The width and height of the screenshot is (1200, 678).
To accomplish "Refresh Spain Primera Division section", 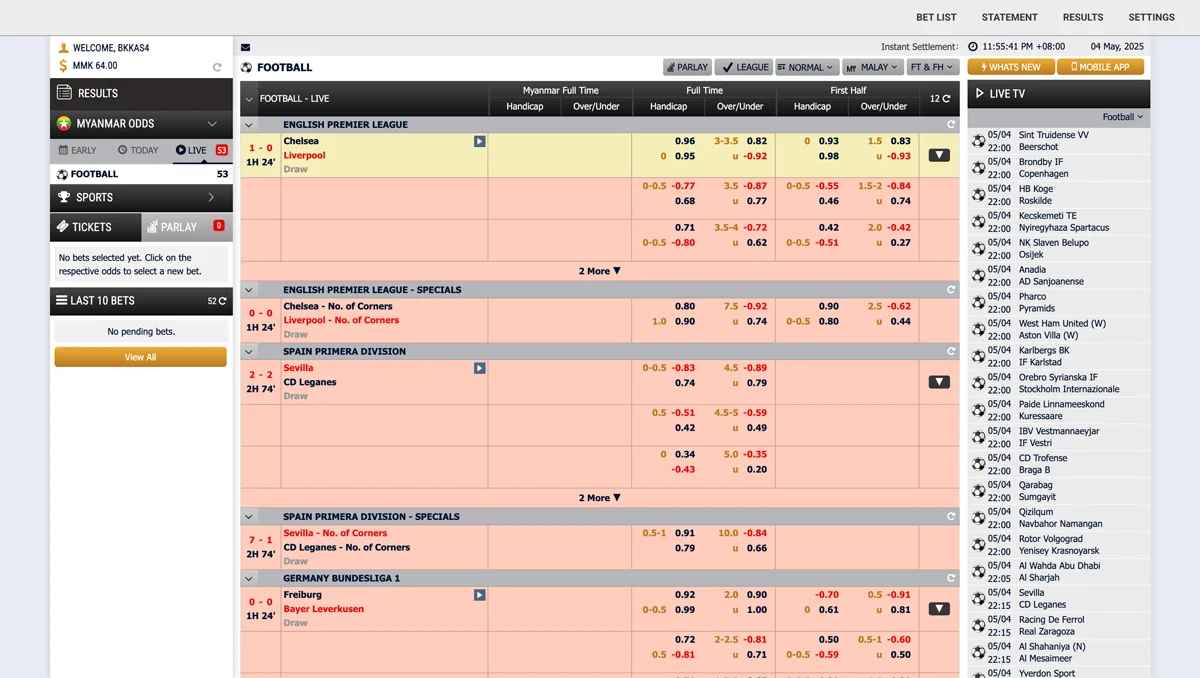I will [951, 352].
